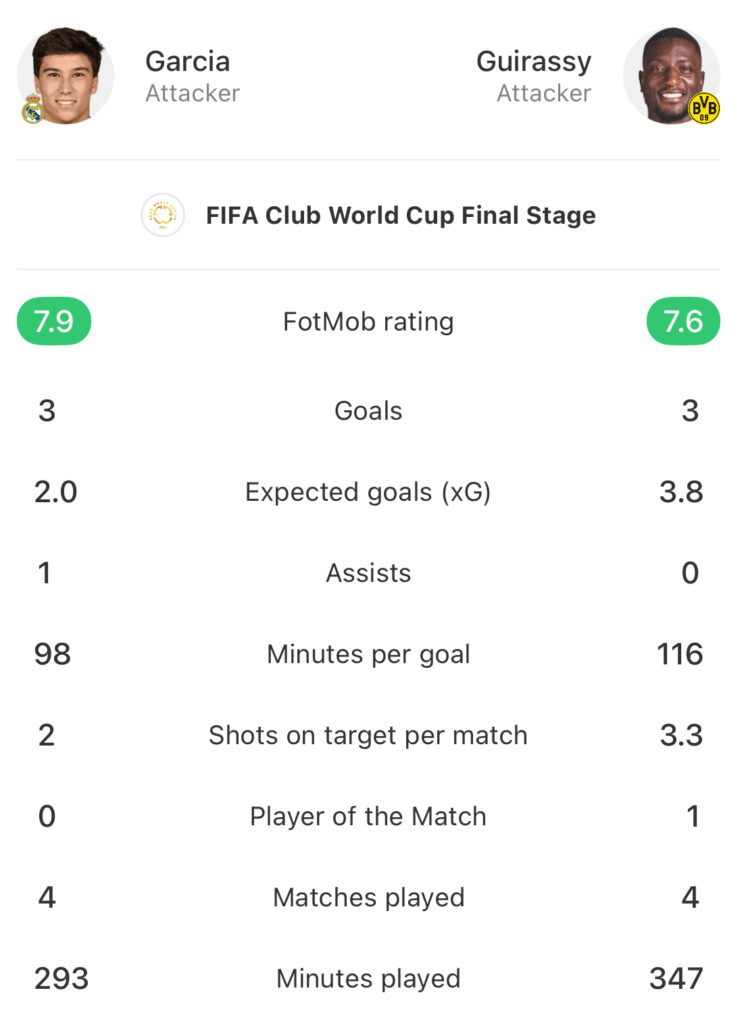Click the Guirassy player name
Viewport: 744px width, 1024px height.
(x=534, y=63)
